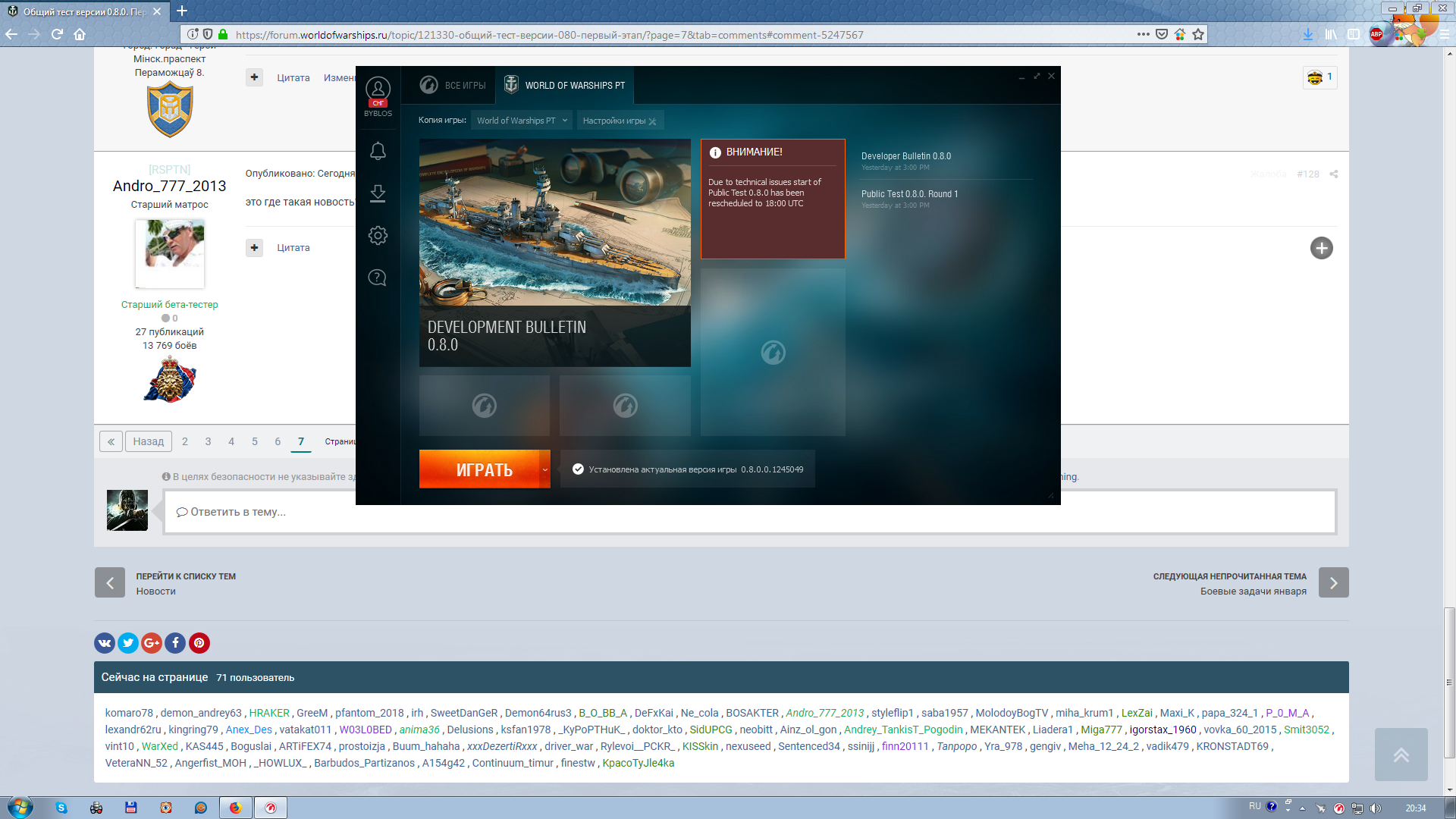Open Adblock Plus extension icon
This screenshot has width=1456, height=819.
(1376, 34)
